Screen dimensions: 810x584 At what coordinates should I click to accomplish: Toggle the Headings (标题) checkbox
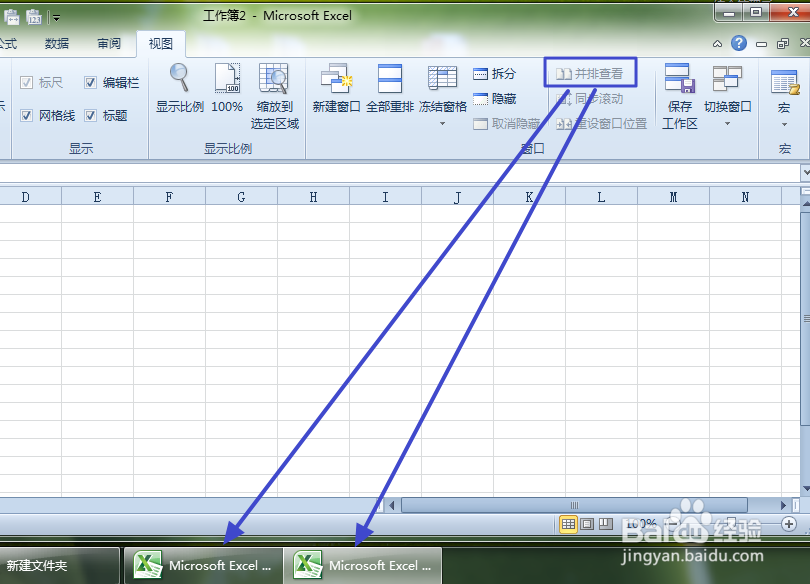pyautogui.click(x=90, y=115)
